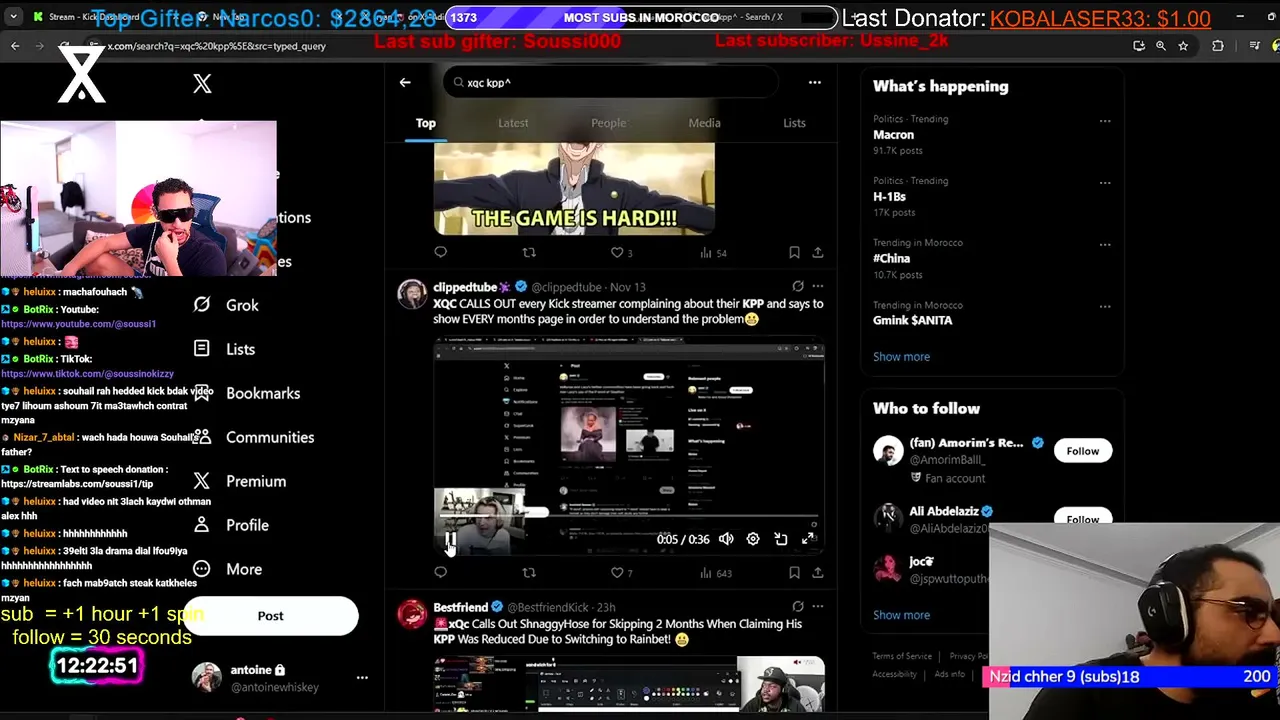Open Bestfriend's profile avatar
This screenshot has width=1280, height=720.
(412, 615)
